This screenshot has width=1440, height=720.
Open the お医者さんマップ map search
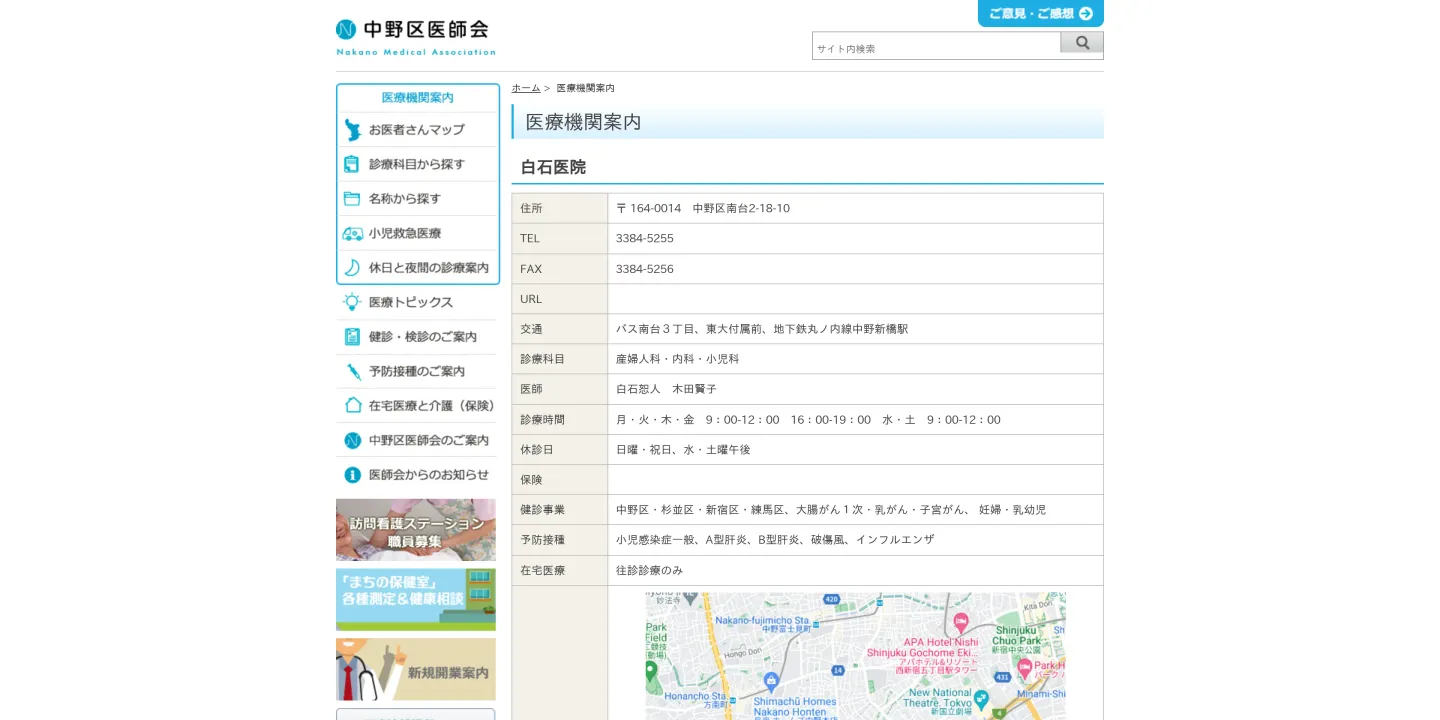pos(418,129)
